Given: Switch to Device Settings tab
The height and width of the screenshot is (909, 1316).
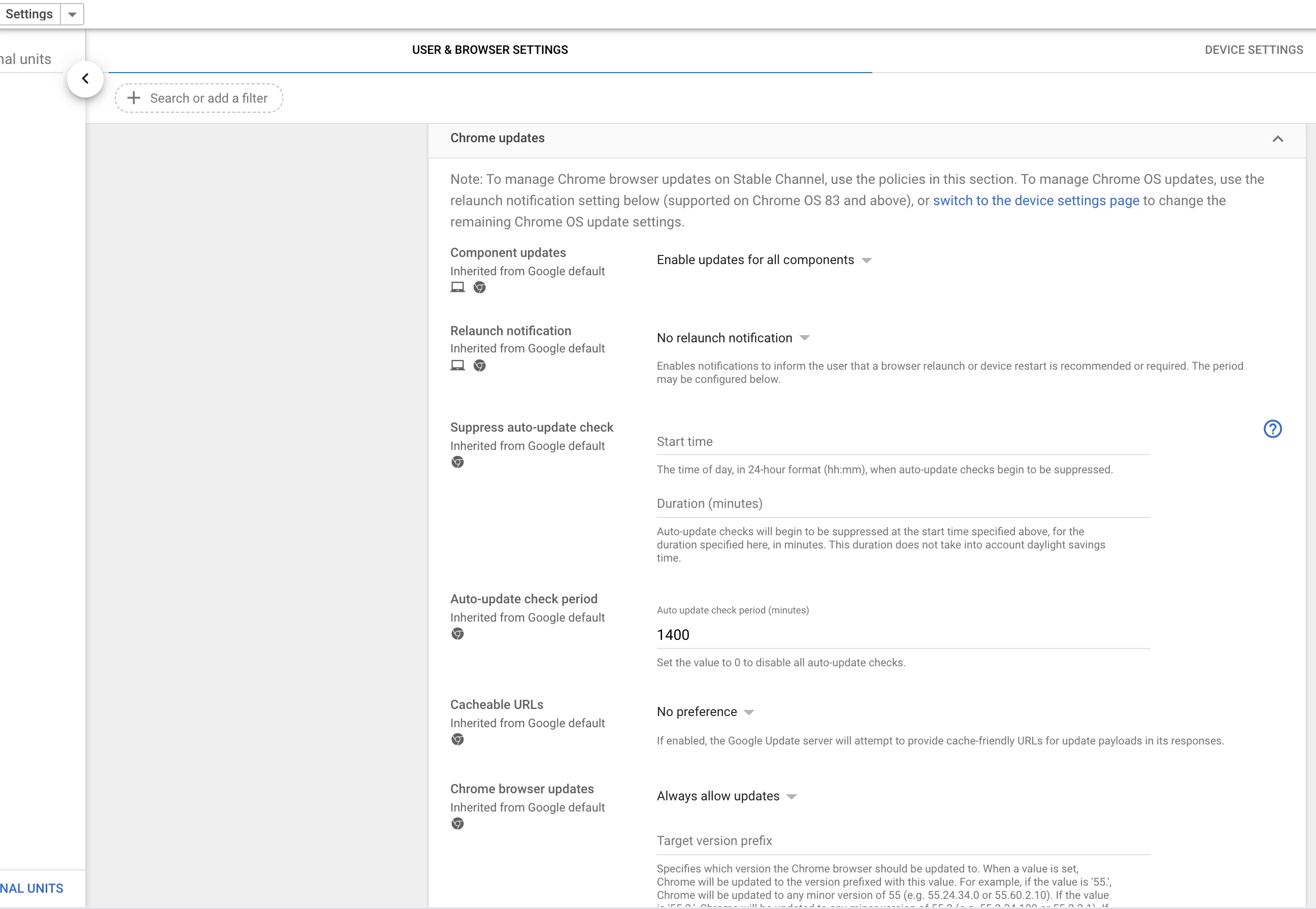Looking at the screenshot, I should [x=1254, y=50].
